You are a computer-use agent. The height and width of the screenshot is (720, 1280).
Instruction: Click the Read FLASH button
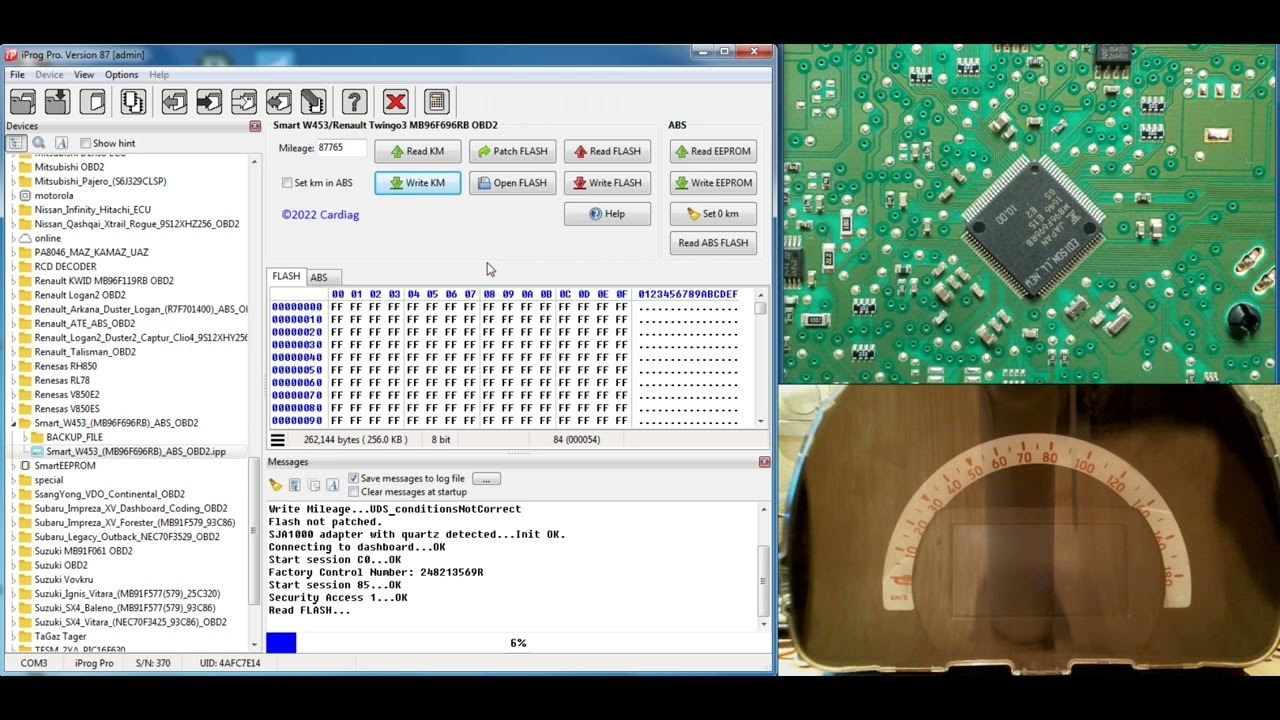coord(607,151)
